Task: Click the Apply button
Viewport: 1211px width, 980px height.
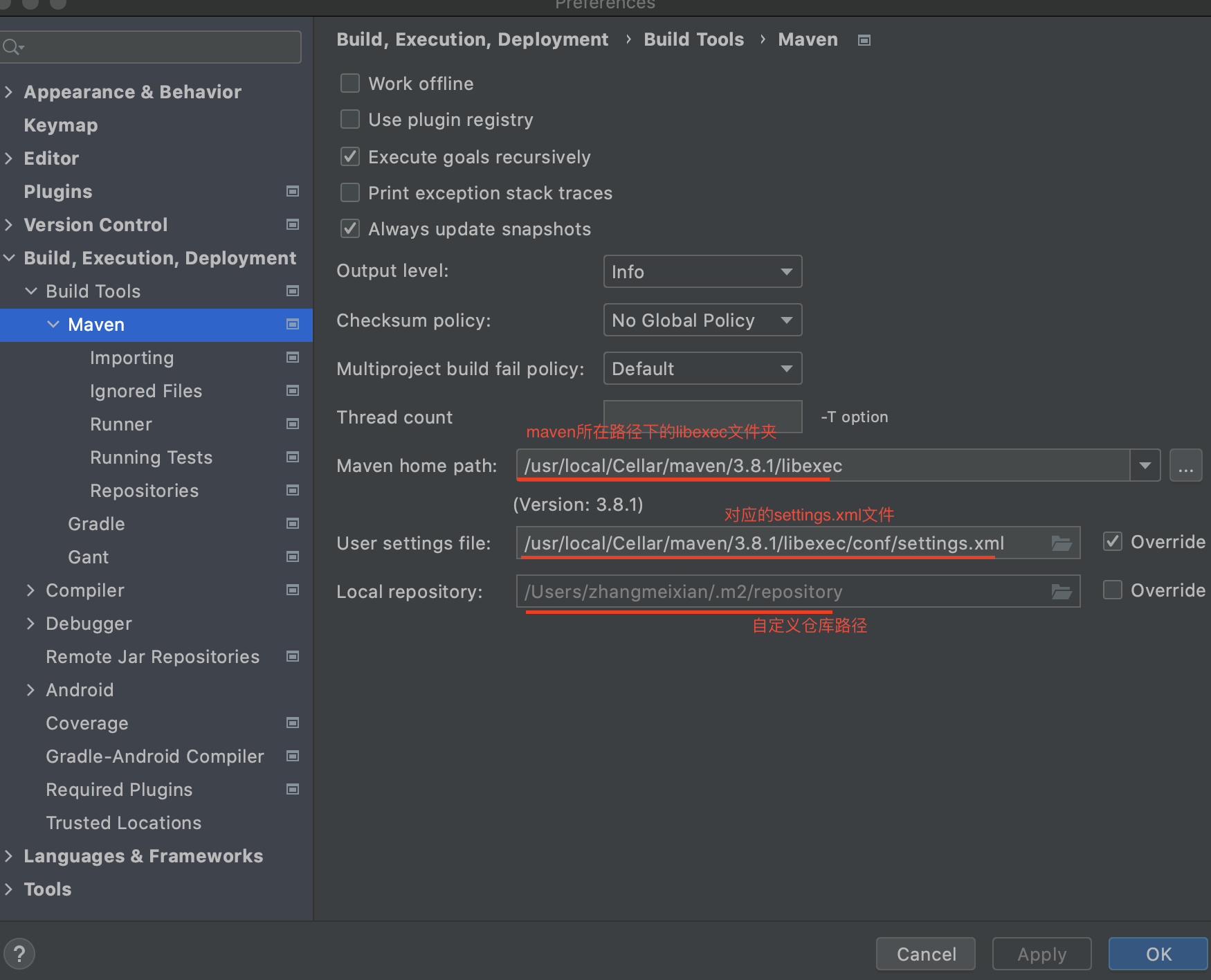Action: point(1041,954)
